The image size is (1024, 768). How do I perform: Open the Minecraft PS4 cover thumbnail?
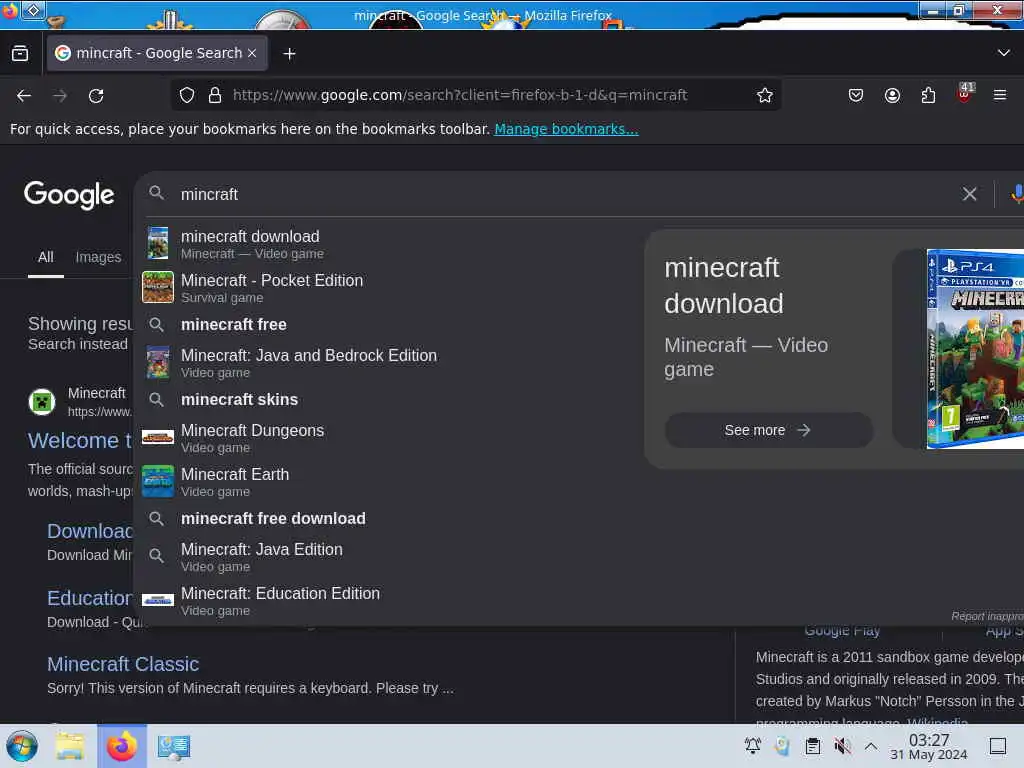tap(975, 349)
